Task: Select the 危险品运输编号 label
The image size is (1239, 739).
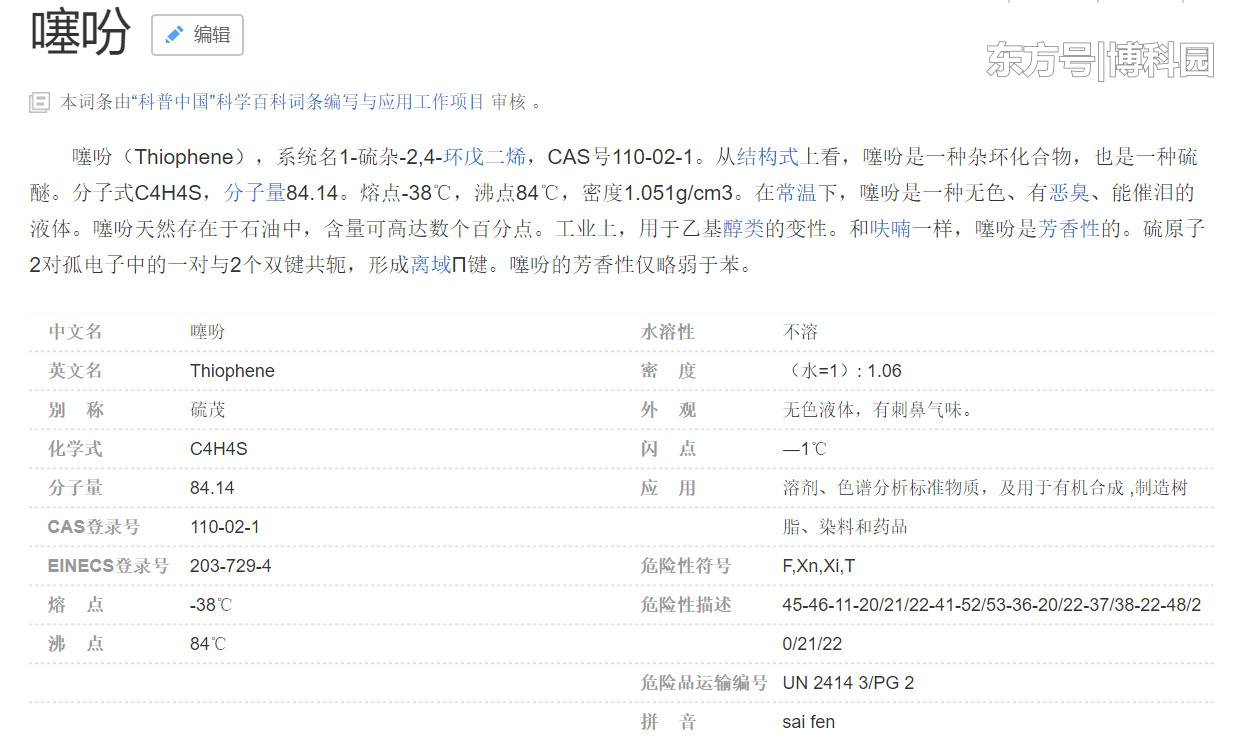Action: coord(704,683)
